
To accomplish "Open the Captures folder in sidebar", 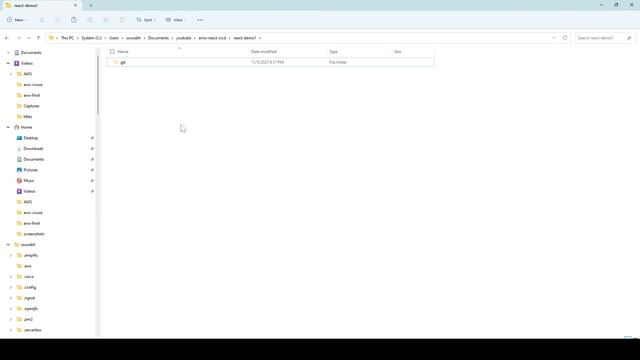I will click(31, 106).
